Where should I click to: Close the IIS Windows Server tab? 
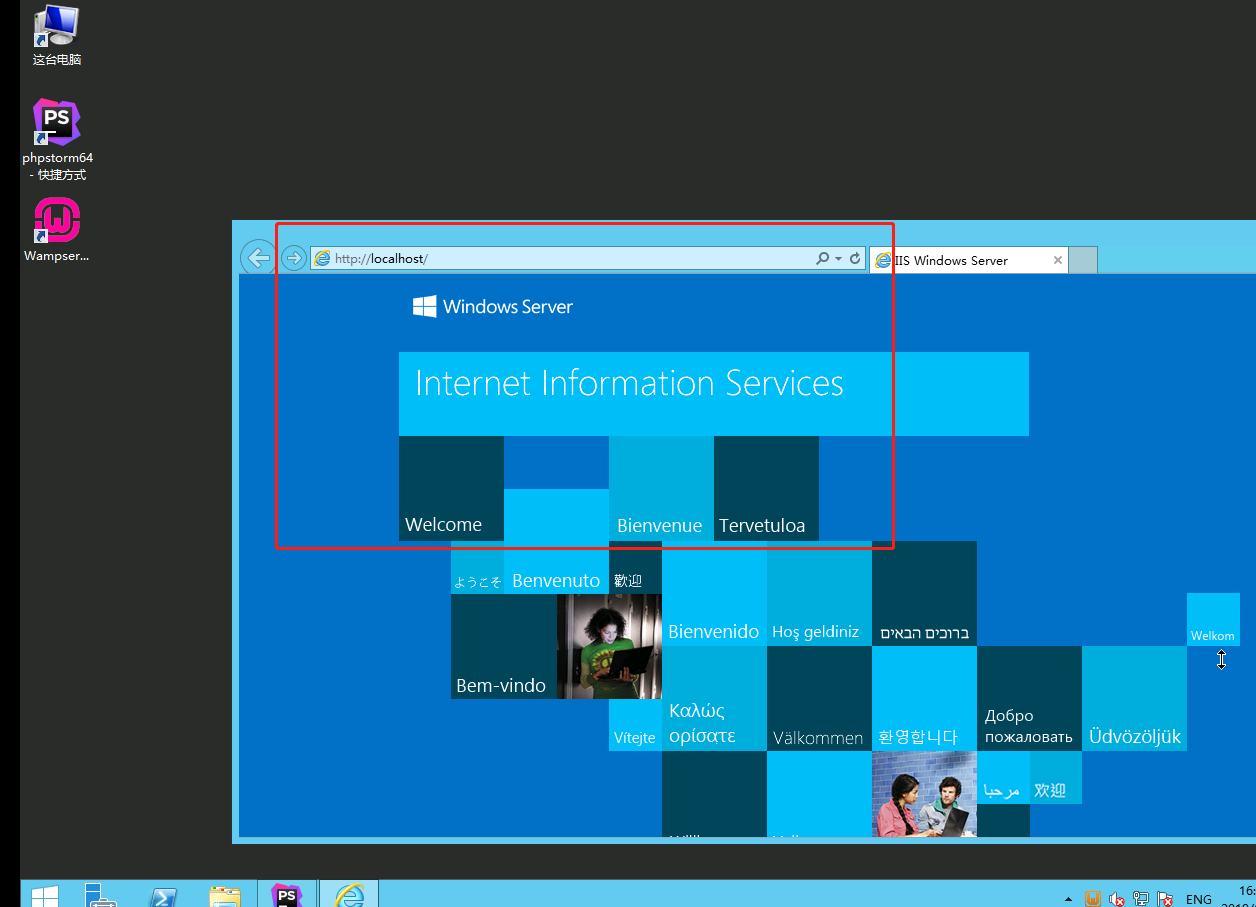[x=1058, y=260]
